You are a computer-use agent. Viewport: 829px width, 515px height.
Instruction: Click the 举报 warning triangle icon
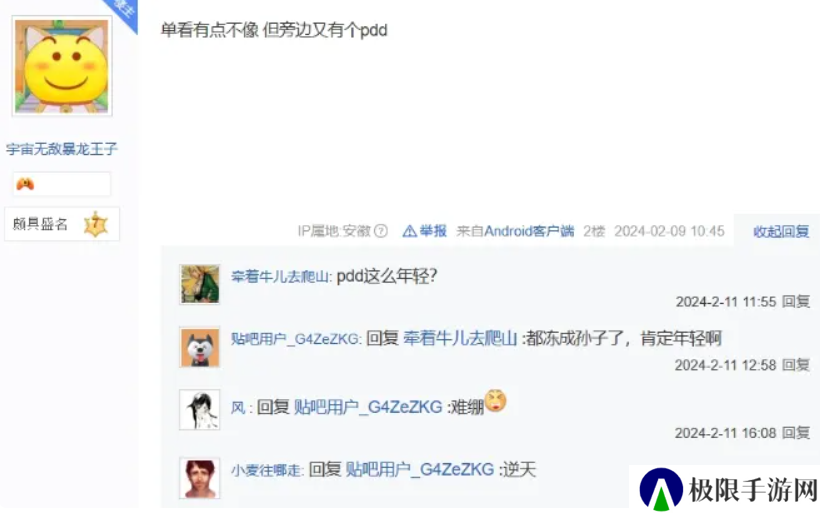409,231
